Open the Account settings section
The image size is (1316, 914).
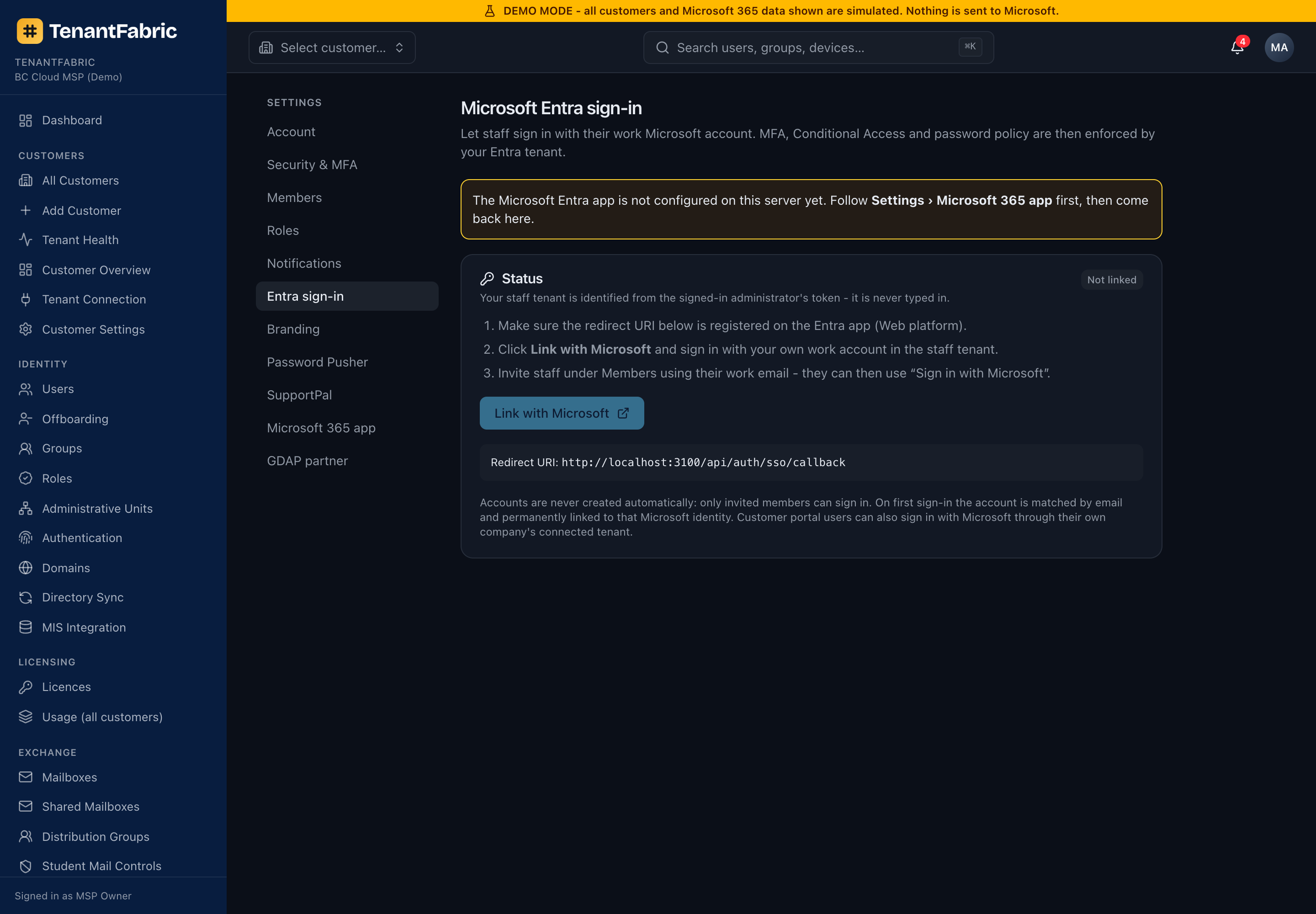click(x=347, y=132)
